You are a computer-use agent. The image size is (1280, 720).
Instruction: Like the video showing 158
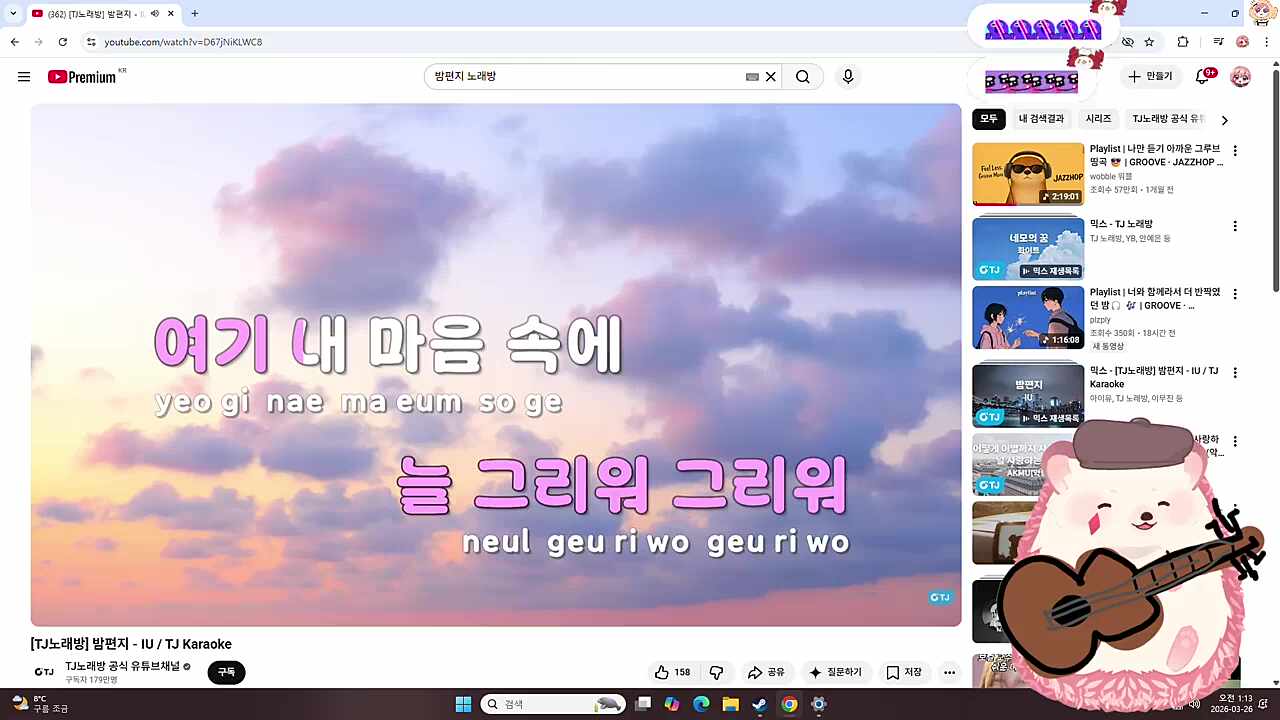(x=672, y=673)
